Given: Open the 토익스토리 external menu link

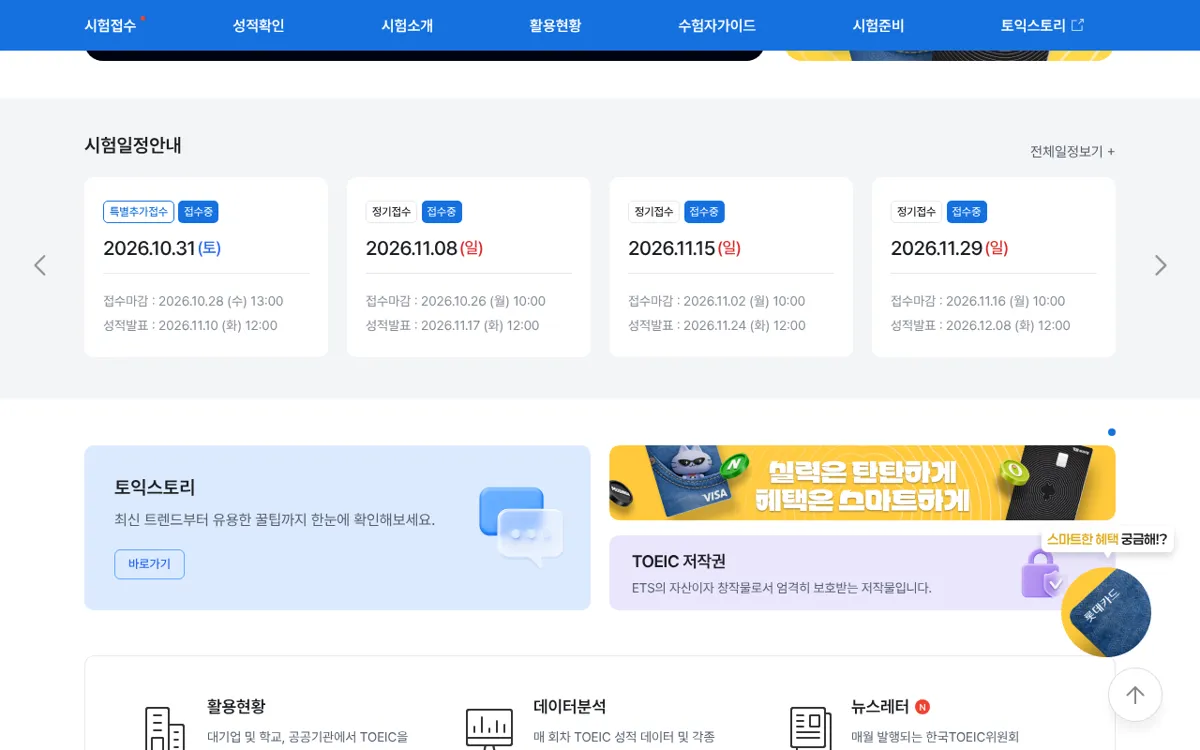Looking at the screenshot, I should coord(1042,26).
